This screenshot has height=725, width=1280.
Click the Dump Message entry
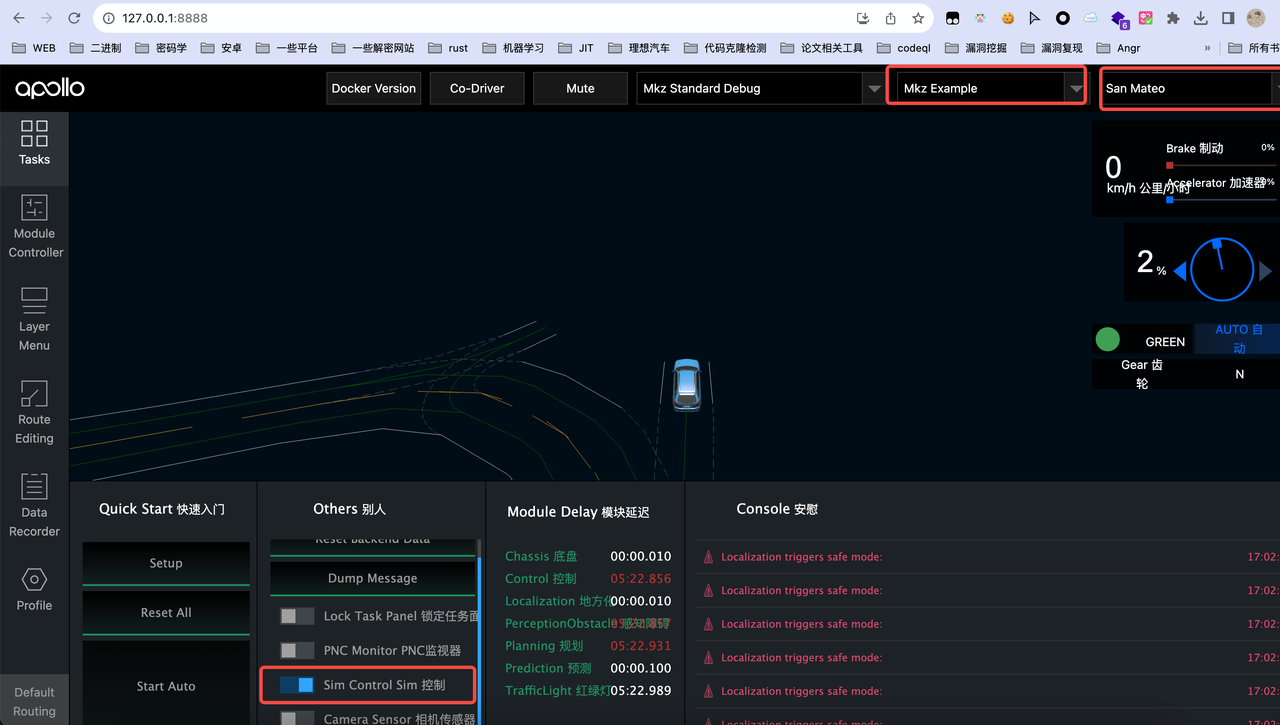click(x=372, y=578)
